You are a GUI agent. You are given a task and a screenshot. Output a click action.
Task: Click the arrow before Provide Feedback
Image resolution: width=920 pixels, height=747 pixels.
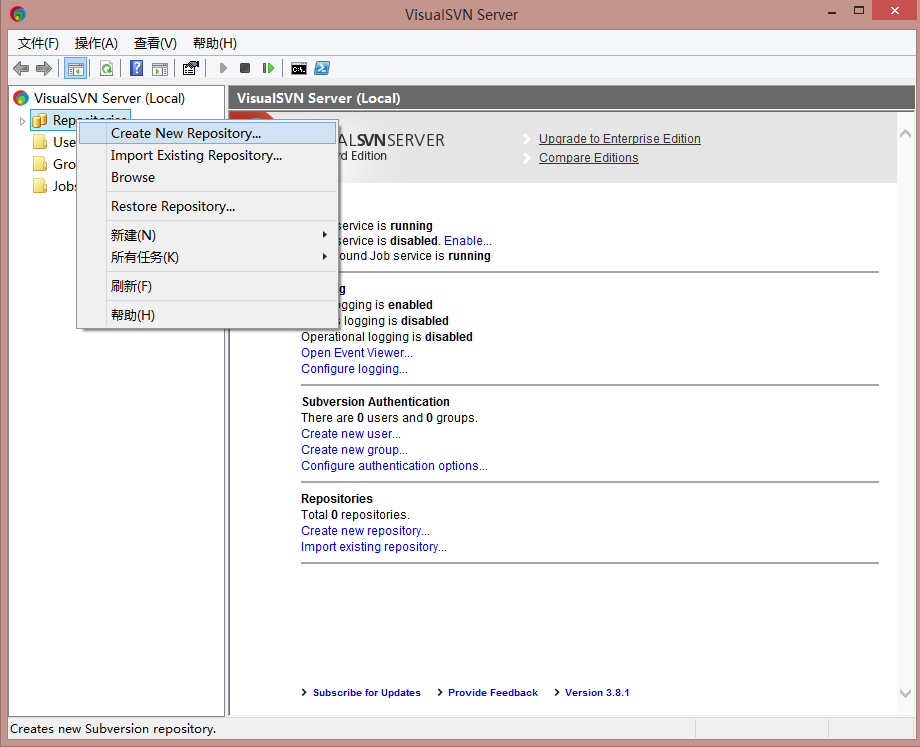(439, 692)
